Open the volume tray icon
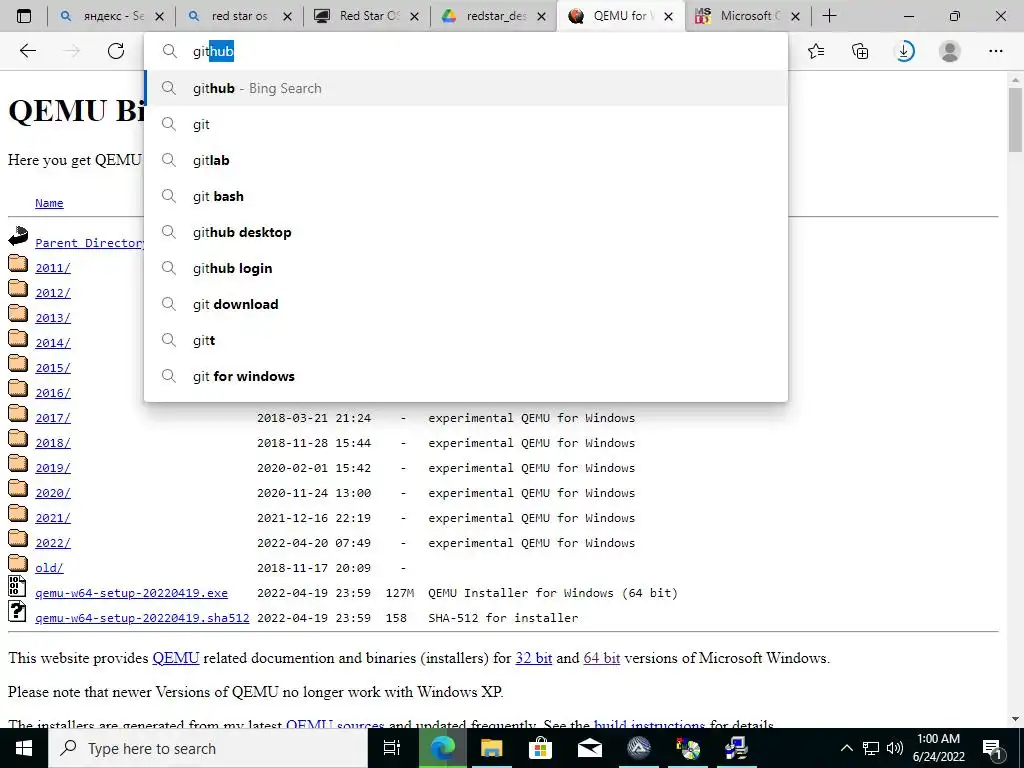This screenshot has width=1024, height=768. click(895, 748)
